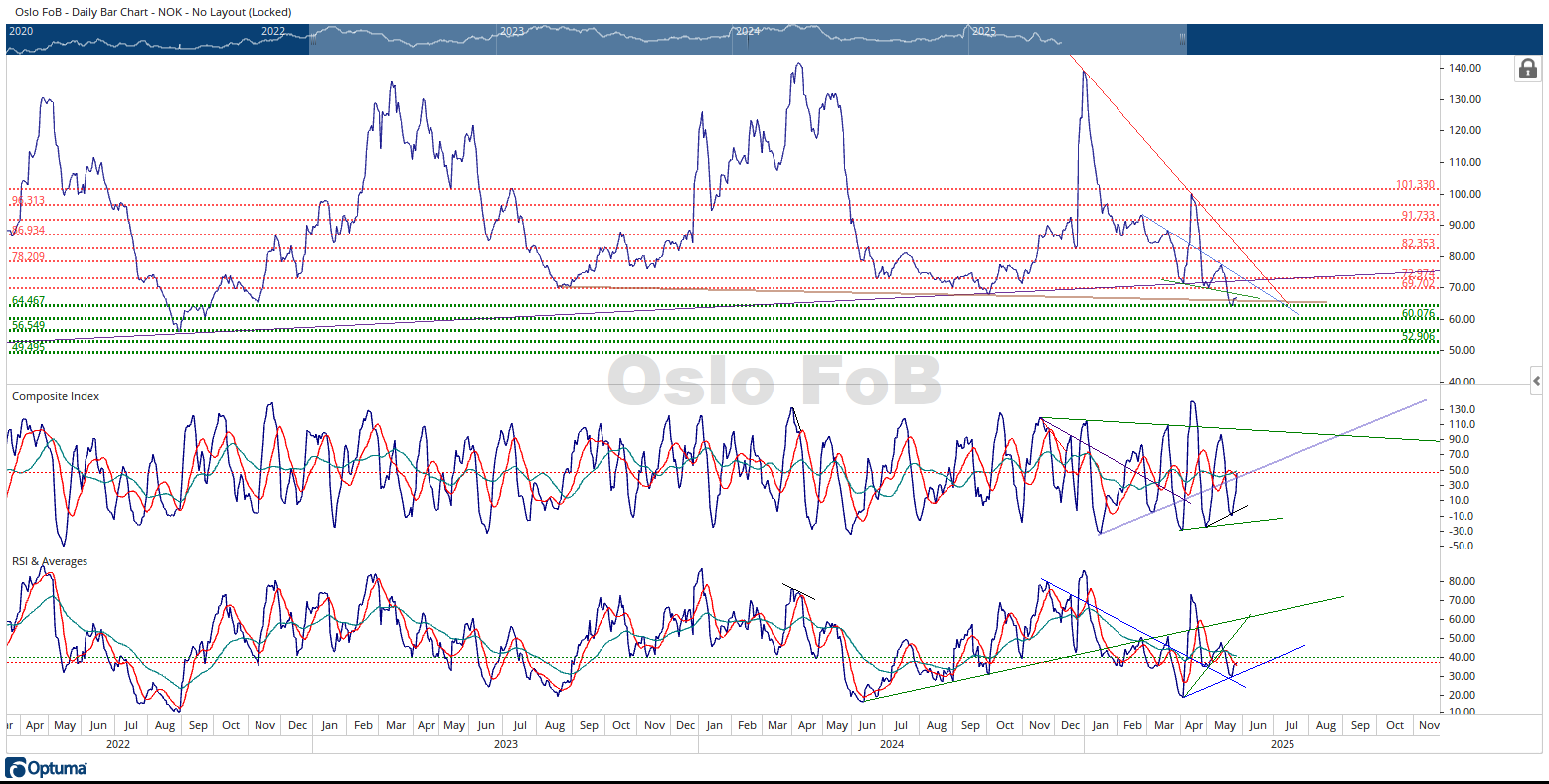The height and width of the screenshot is (784, 1549).
Task: Click the 101.330 Fibonacci level label
Action: click(1415, 185)
